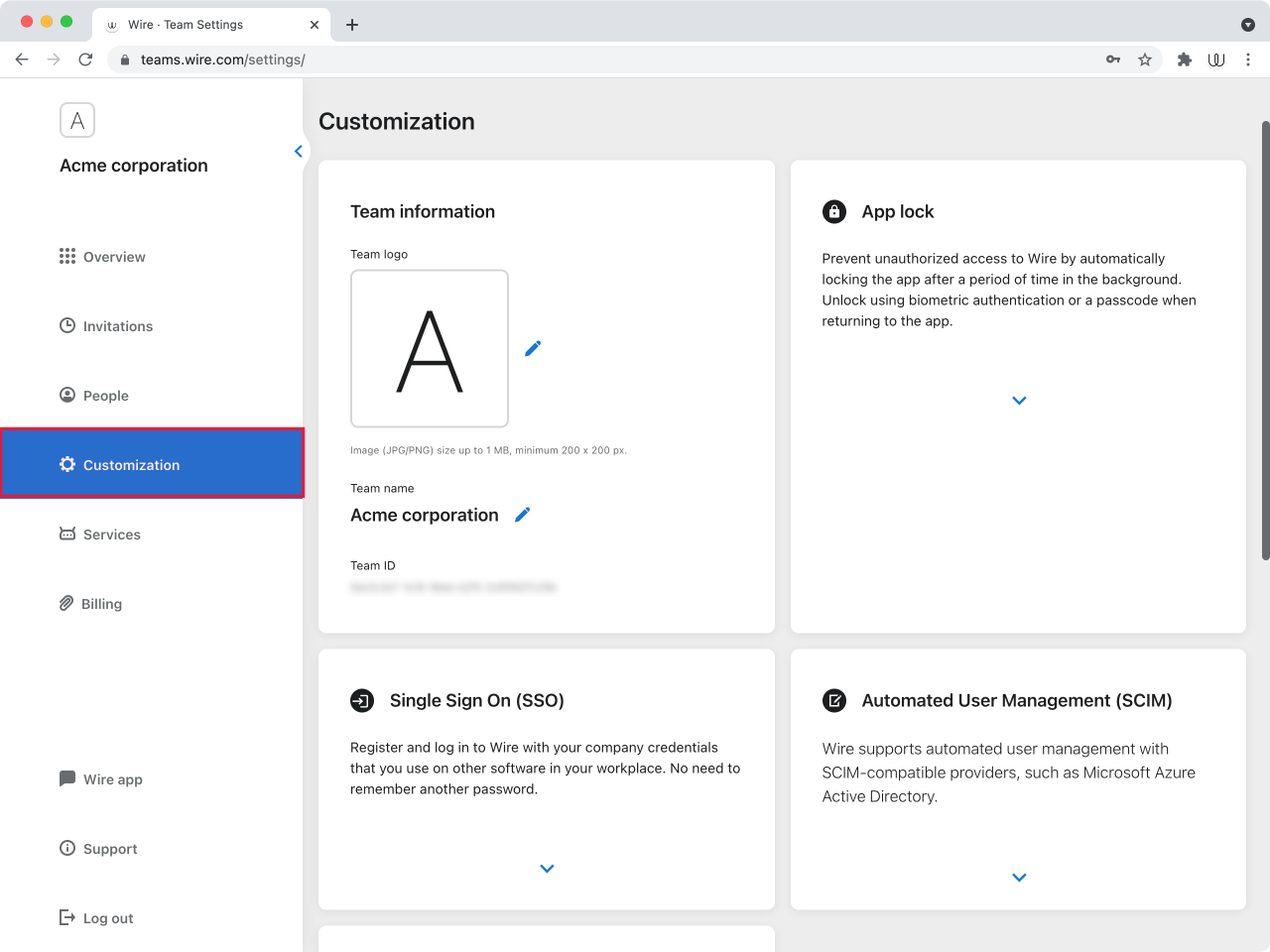The height and width of the screenshot is (952, 1270).
Task: Click the Single Sign On arrow icon
Action: (x=362, y=701)
